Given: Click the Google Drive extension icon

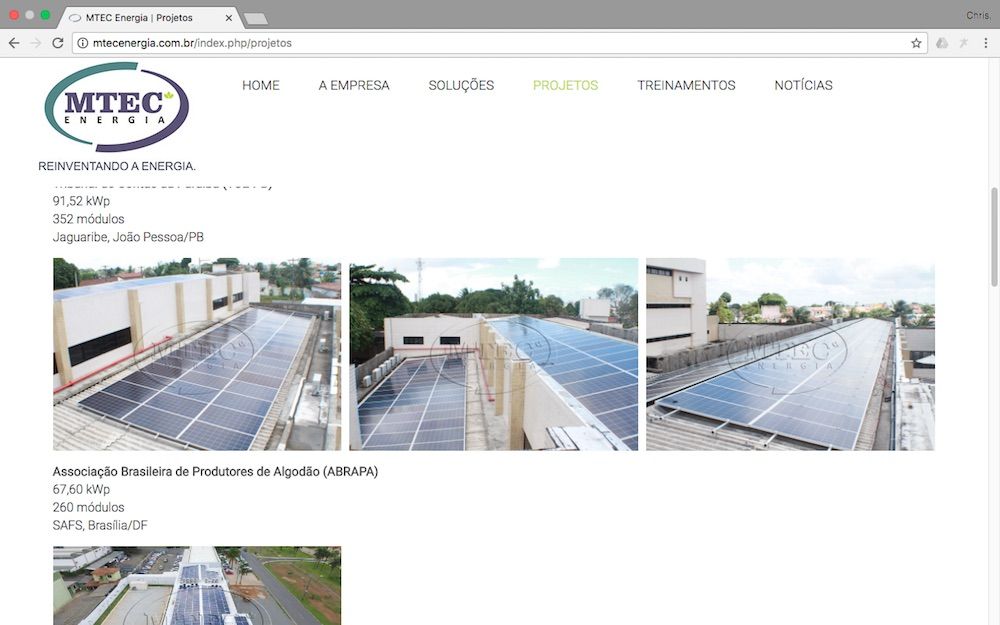Looking at the screenshot, I should (942, 43).
